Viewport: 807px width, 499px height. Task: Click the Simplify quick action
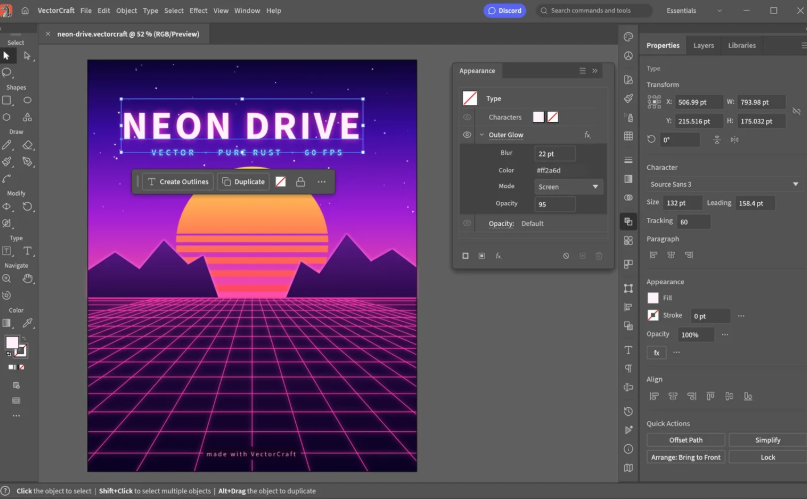767,440
